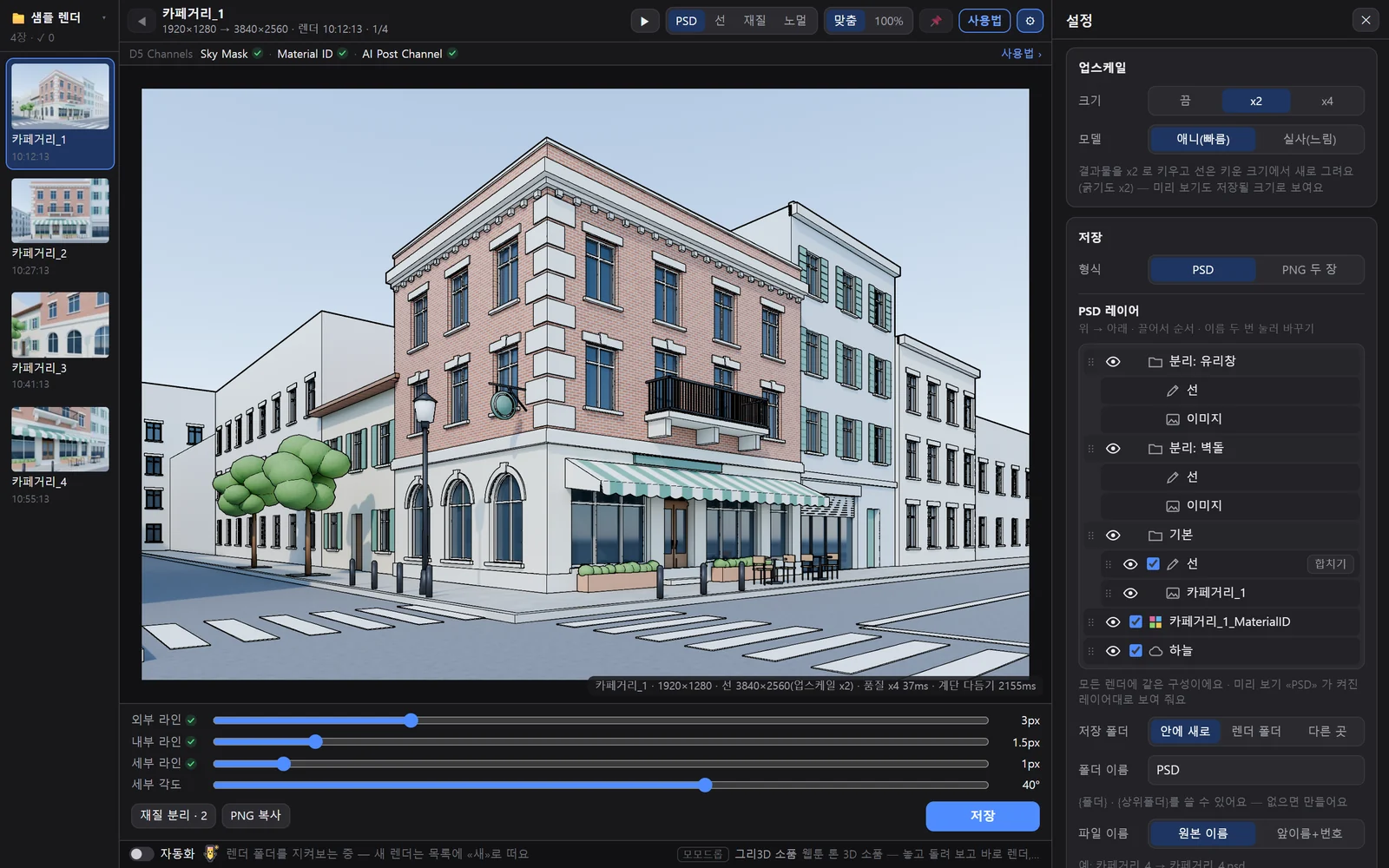
Task: Click the folder icon of the 기본 group
Action: pos(1155,536)
